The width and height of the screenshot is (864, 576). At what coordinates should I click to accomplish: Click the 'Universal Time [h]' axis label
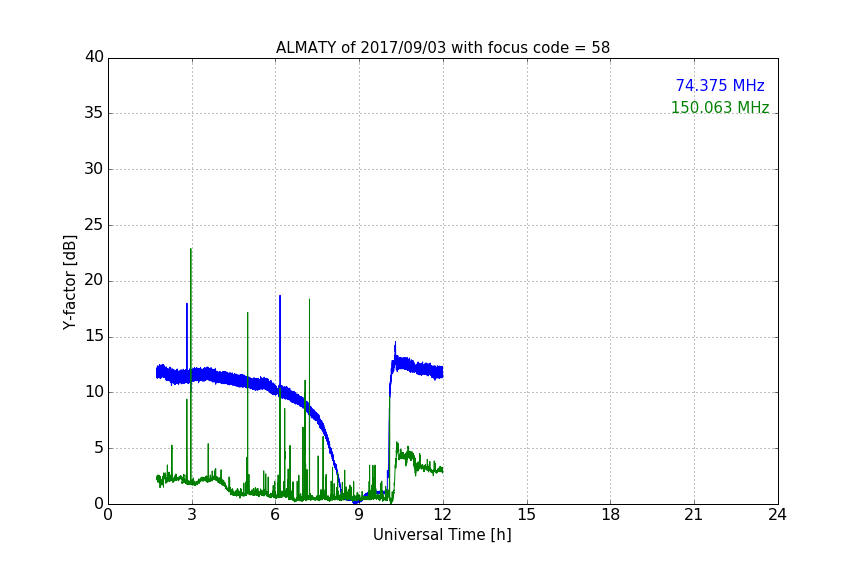click(x=442, y=535)
